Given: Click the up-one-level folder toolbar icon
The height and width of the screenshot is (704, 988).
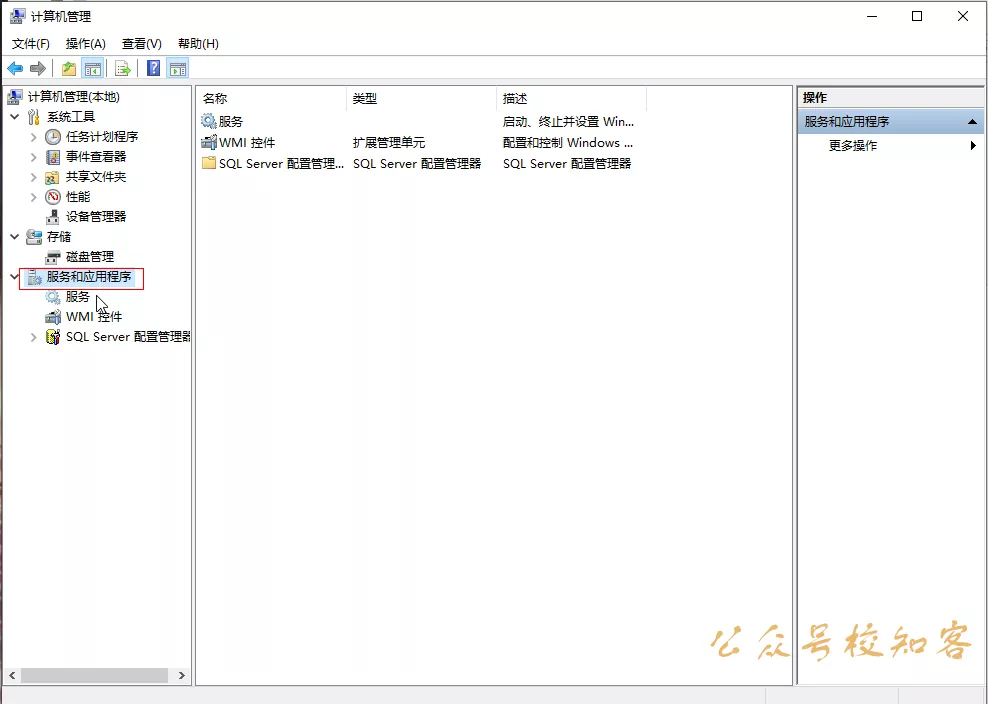Looking at the screenshot, I should (x=67, y=68).
